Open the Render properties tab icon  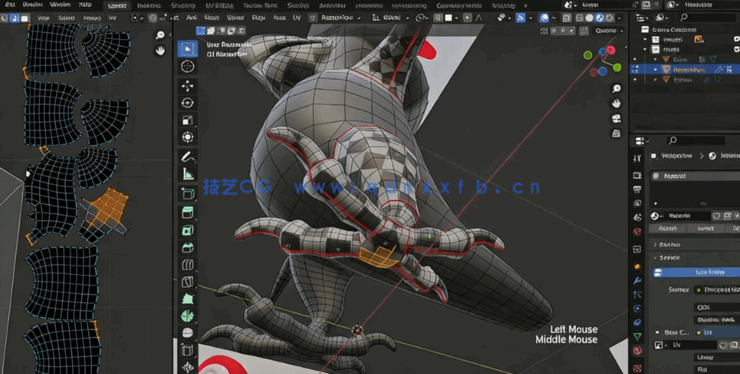(637, 175)
